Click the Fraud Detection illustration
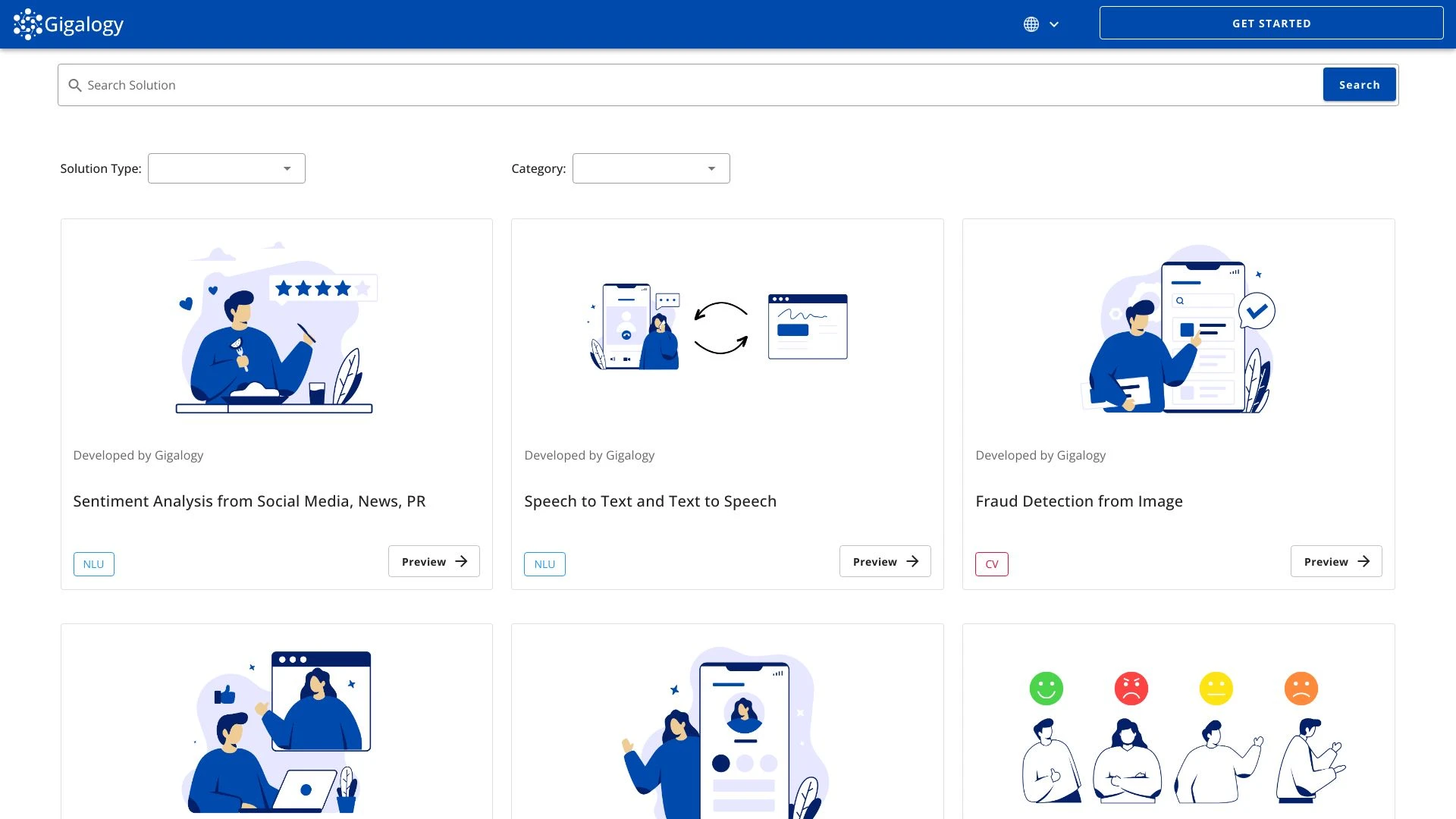The image size is (1456, 819). point(1178,328)
